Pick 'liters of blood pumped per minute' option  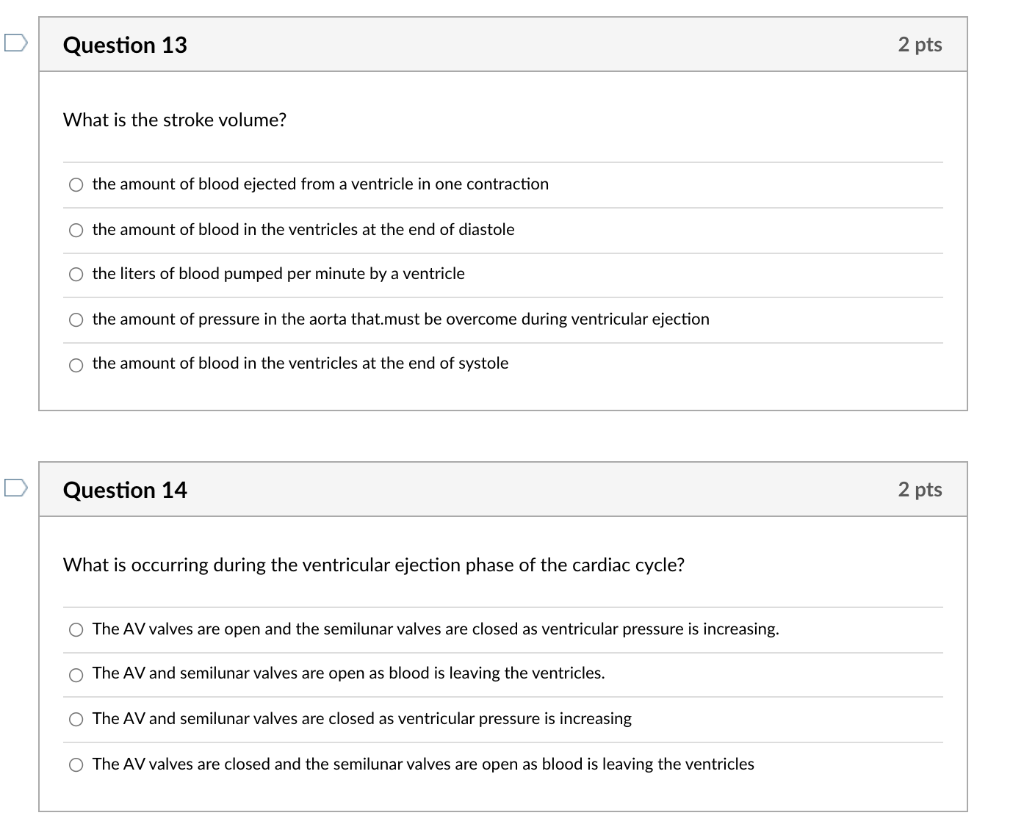(76, 274)
